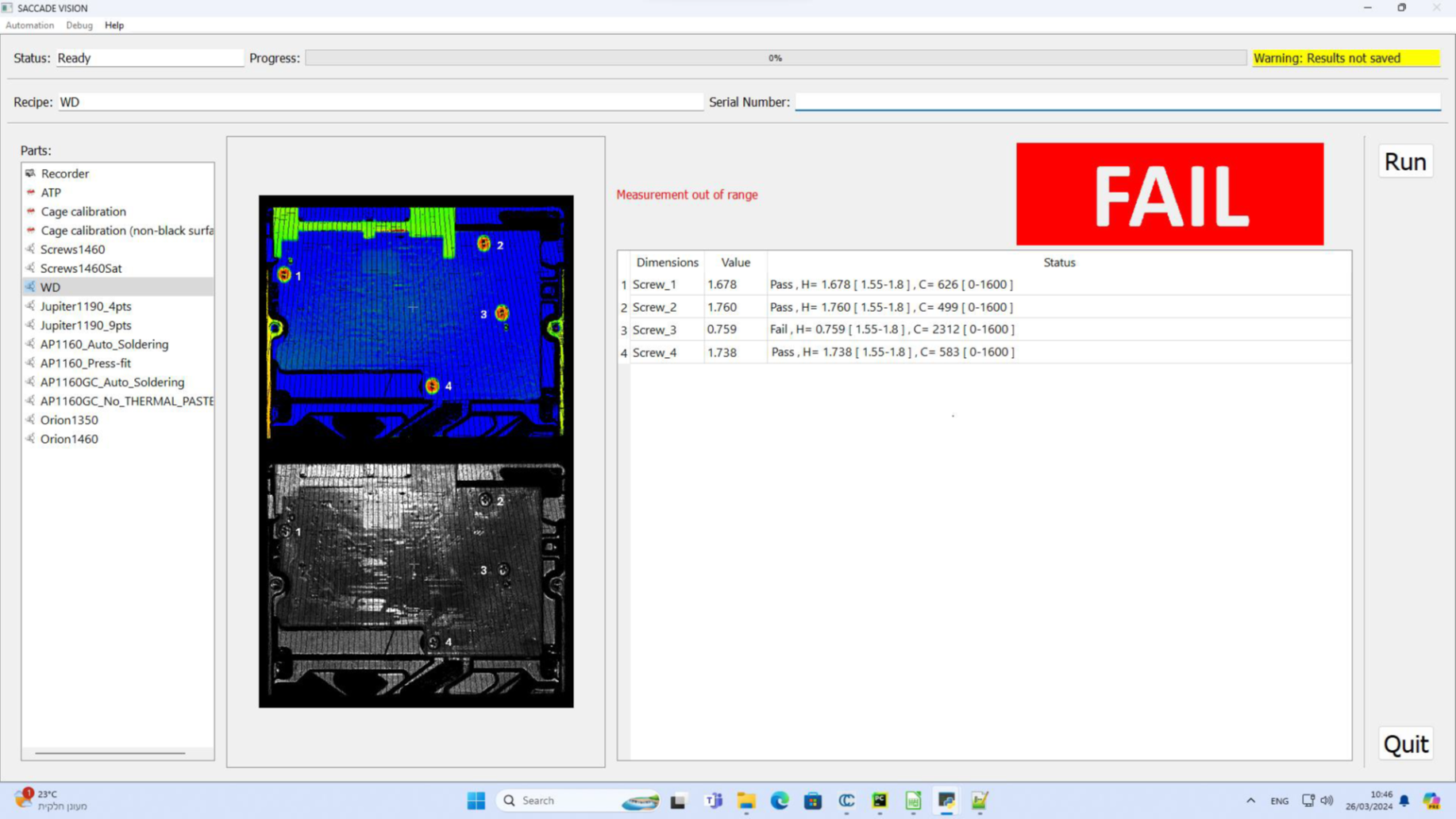Viewport: 1456px width, 819px height.
Task: Open Microsoft Edge from taskbar
Action: click(780, 802)
